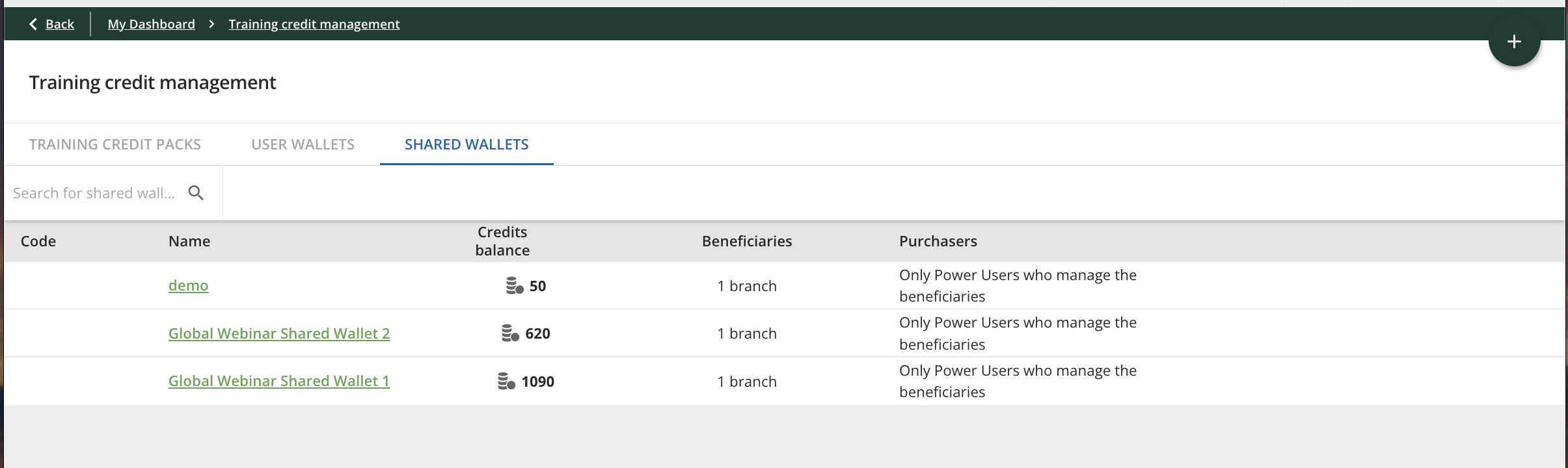Go to My Dashboard breadcrumb
The width and height of the screenshot is (1568, 468).
(x=151, y=24)
